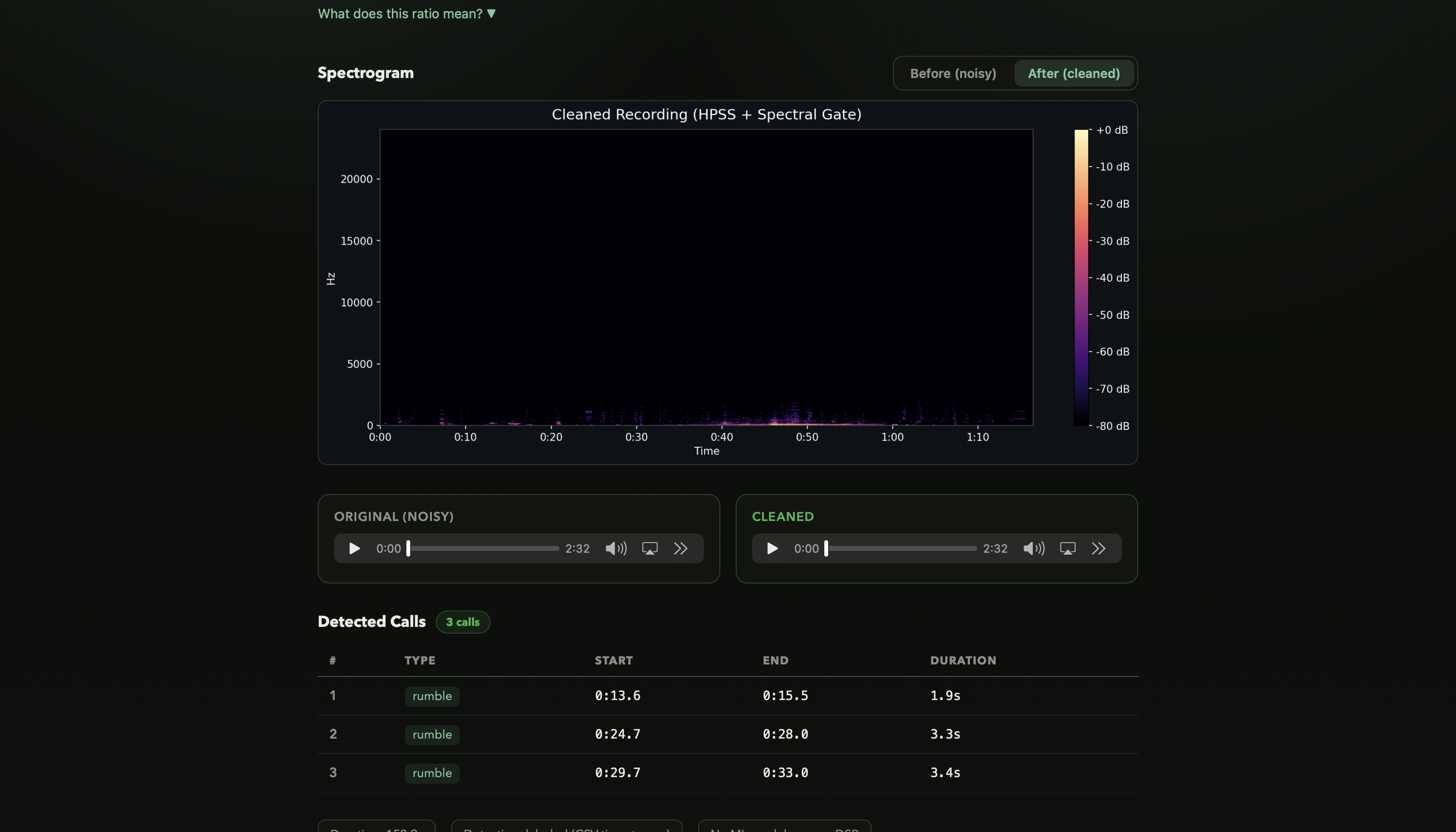Select After (cleaned) spectrogram view

[1073, 74]
